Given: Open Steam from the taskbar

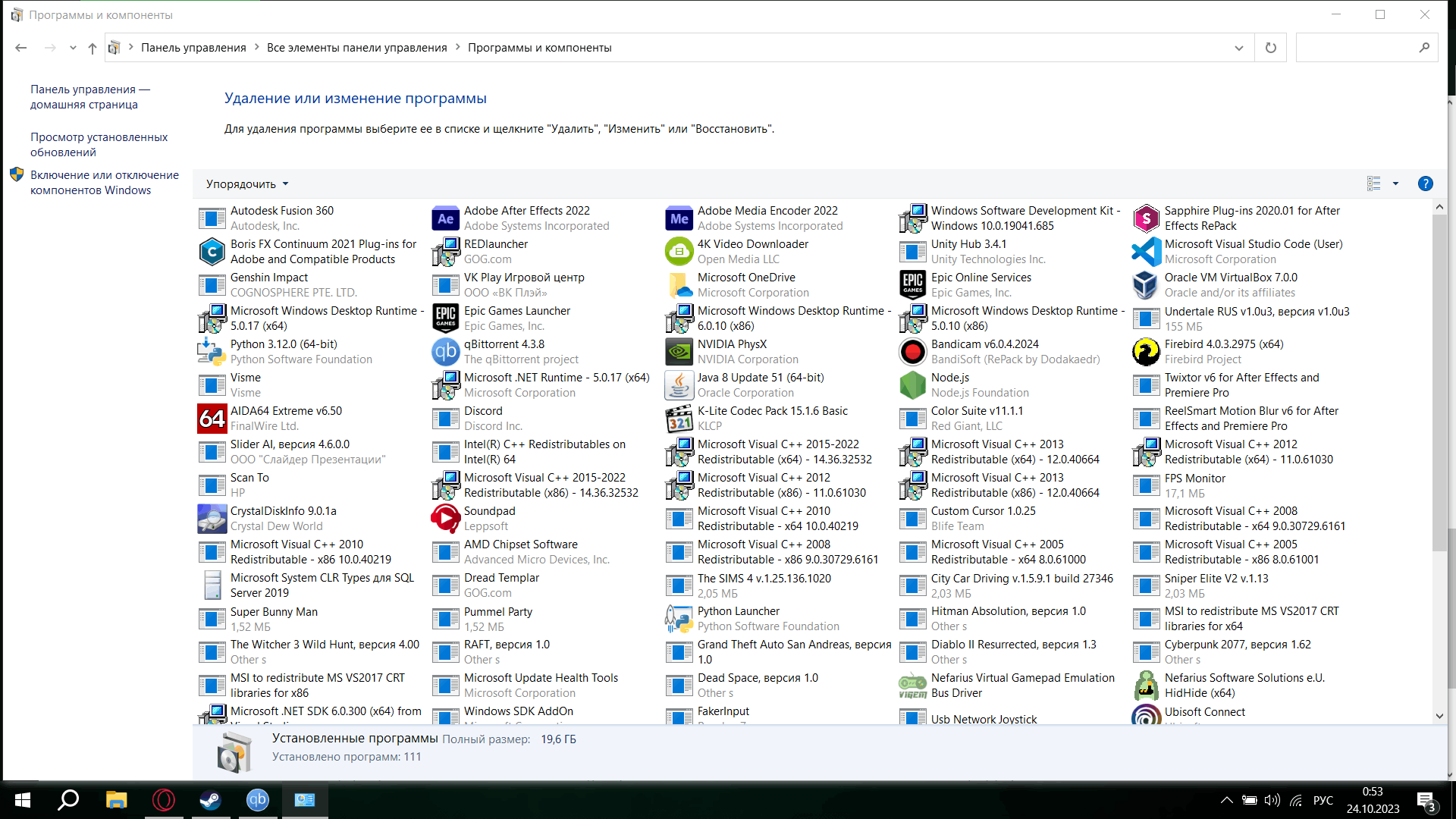Looking at the screenshot, I should click(210, 800).
